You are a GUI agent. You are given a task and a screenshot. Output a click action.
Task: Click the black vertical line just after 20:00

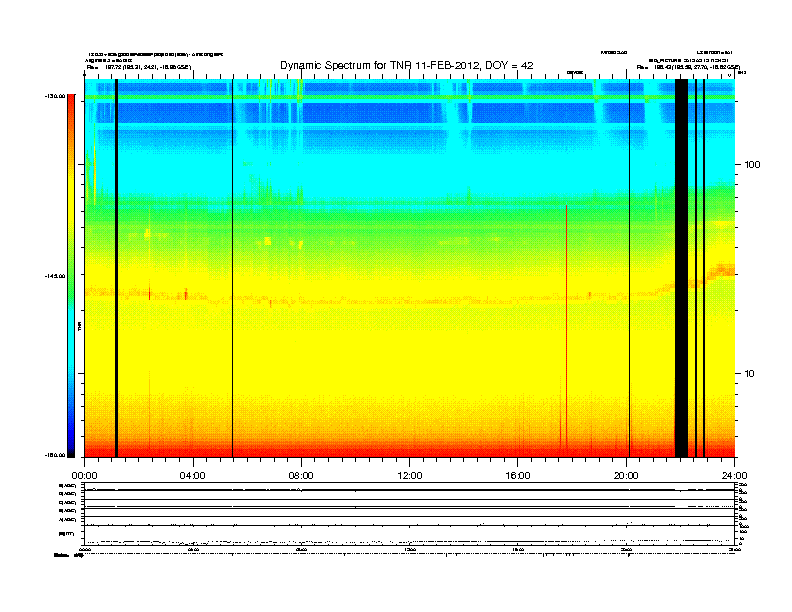629,268
